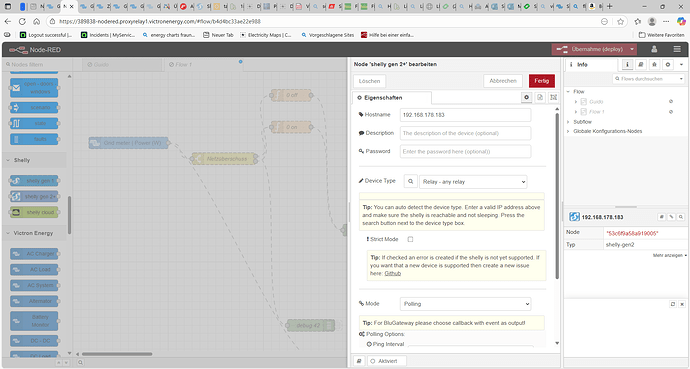The image size is (690, 369).
Task: Close the sidebar tip box
Action: pyautogui.click(x=682, y=304)
